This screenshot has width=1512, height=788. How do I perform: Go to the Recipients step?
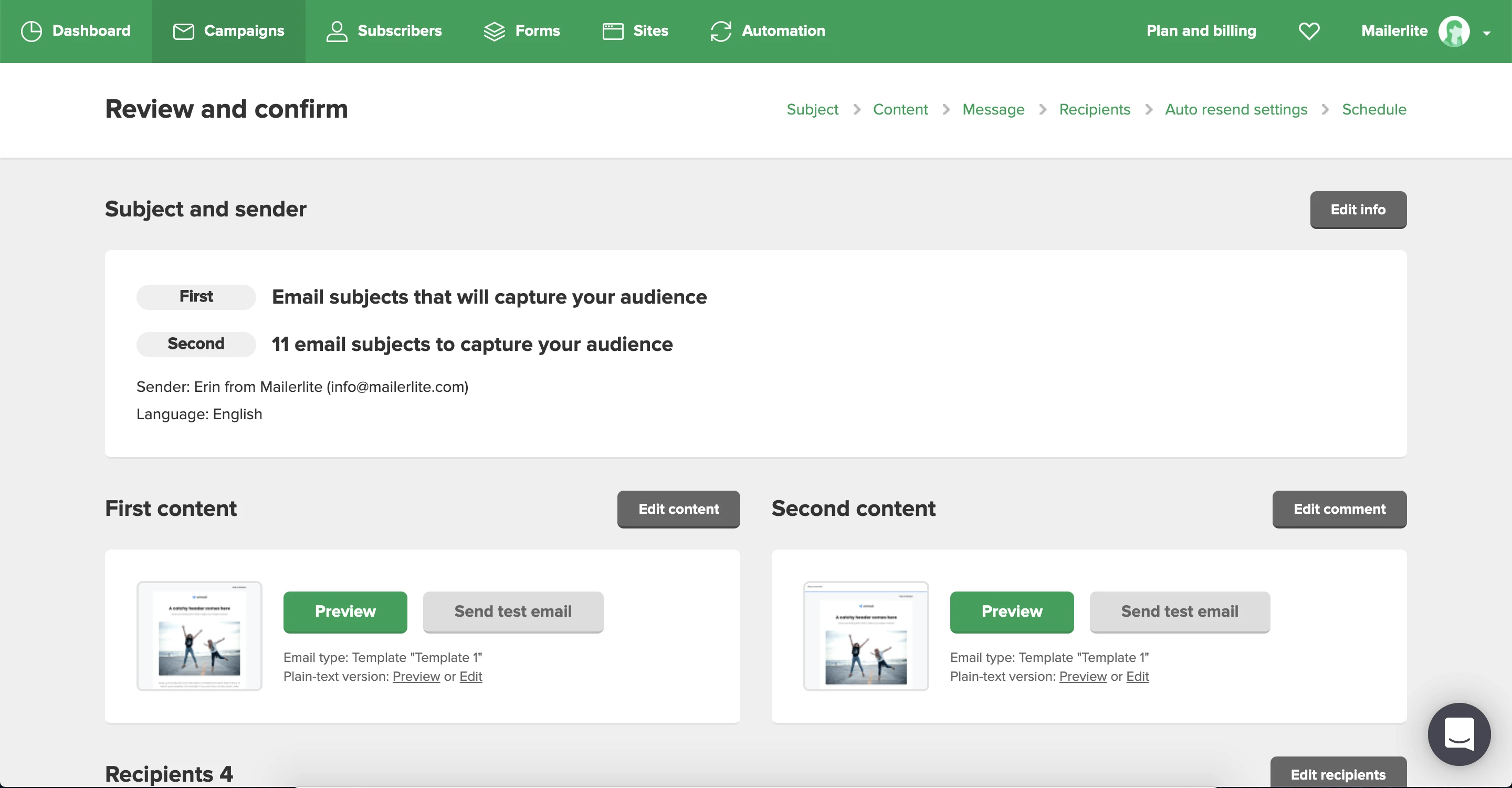[x=1094, y=109]
